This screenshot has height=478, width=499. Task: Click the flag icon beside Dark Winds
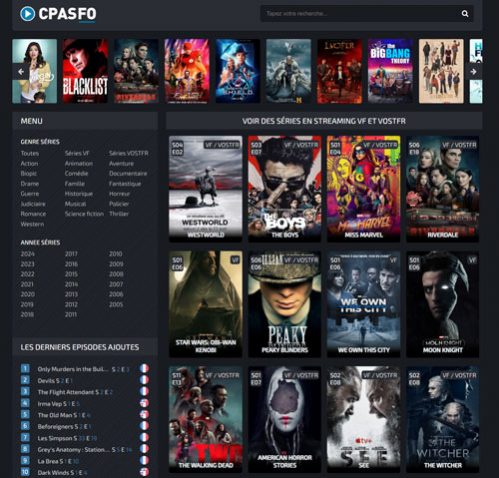click(x=144, y=472)
